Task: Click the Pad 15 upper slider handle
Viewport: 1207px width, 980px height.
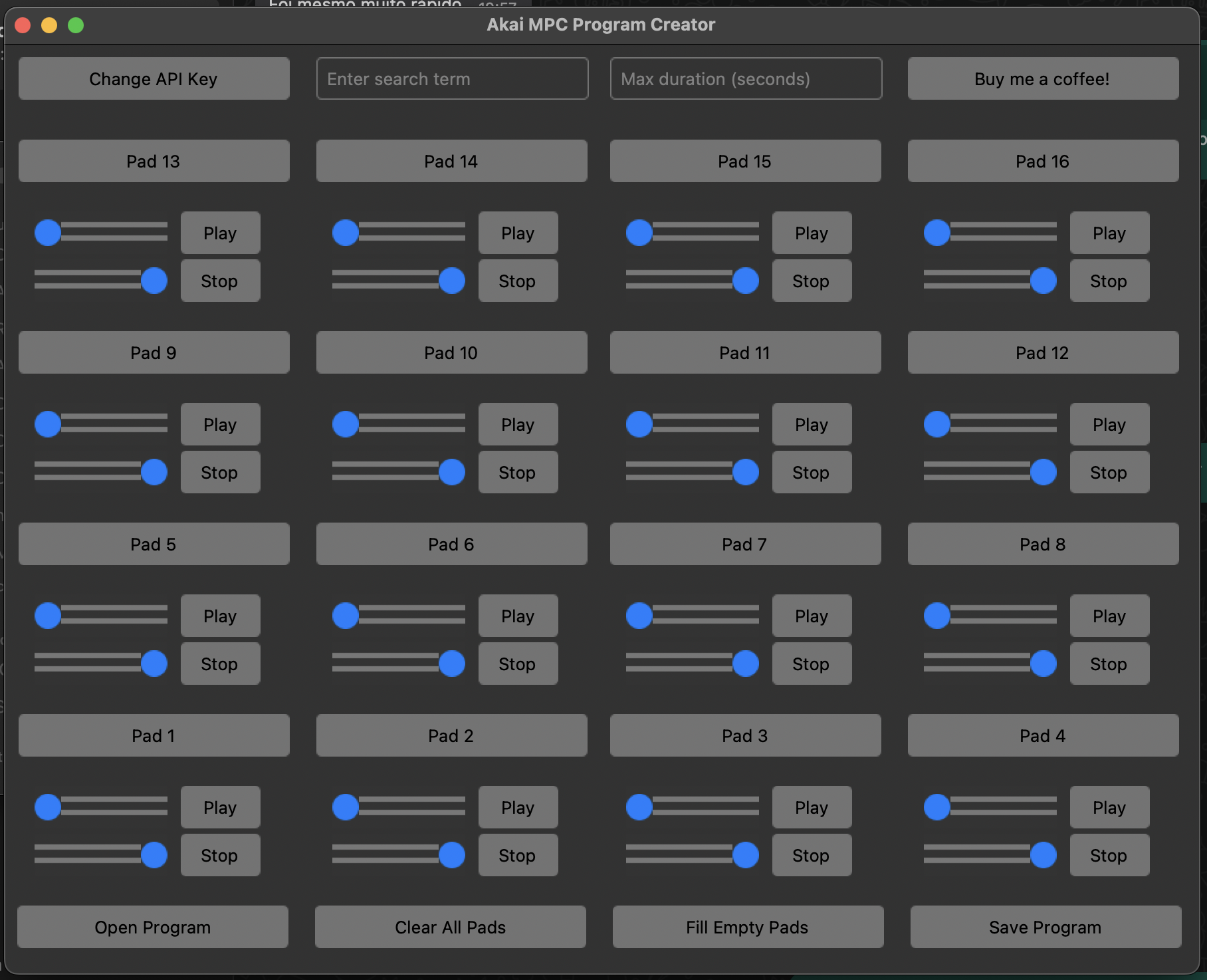Action: coord(639,233)
